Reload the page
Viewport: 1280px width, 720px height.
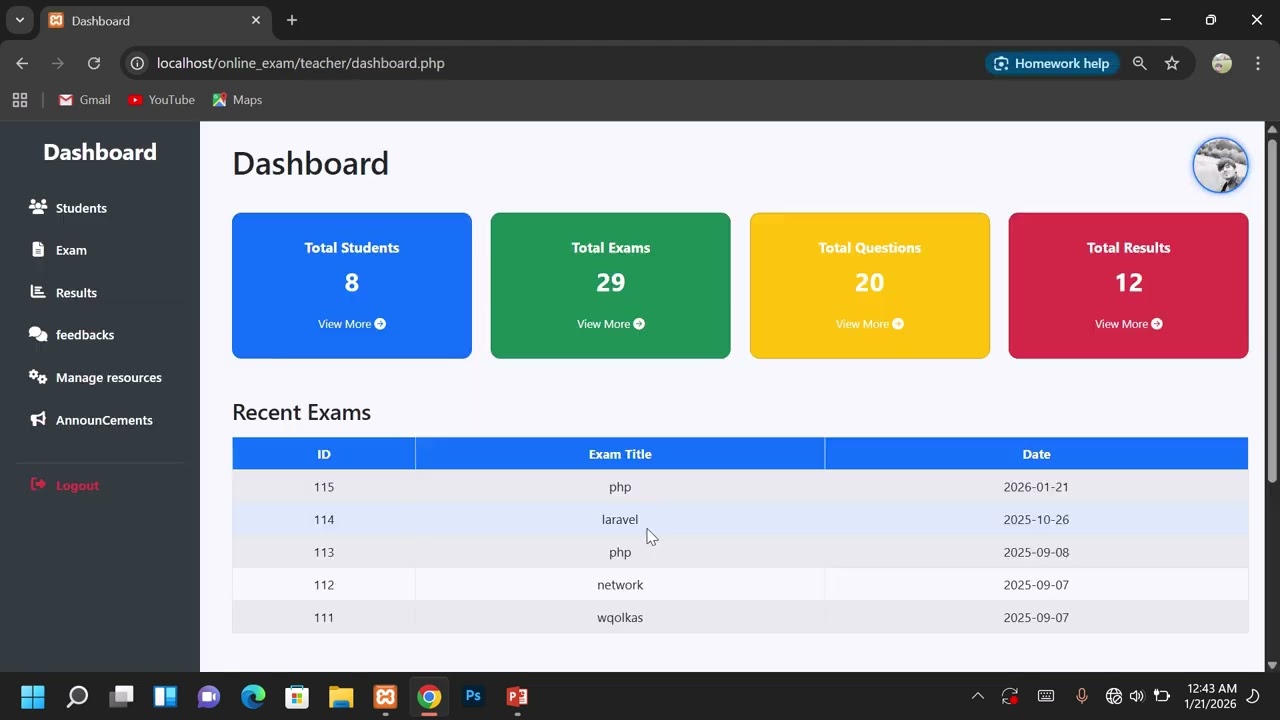click(94, 63)
